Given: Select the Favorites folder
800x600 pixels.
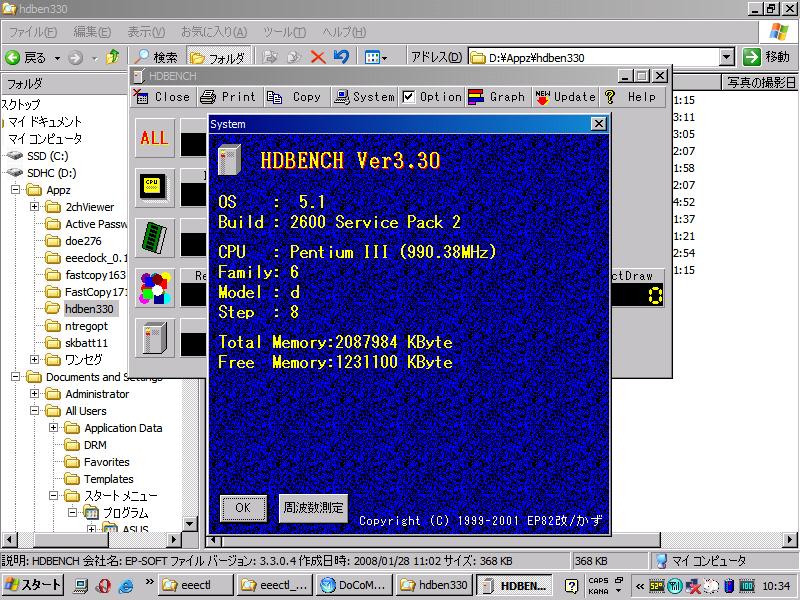Looking at the screenshot, I should pyautogui.click(x=107, y=462).
